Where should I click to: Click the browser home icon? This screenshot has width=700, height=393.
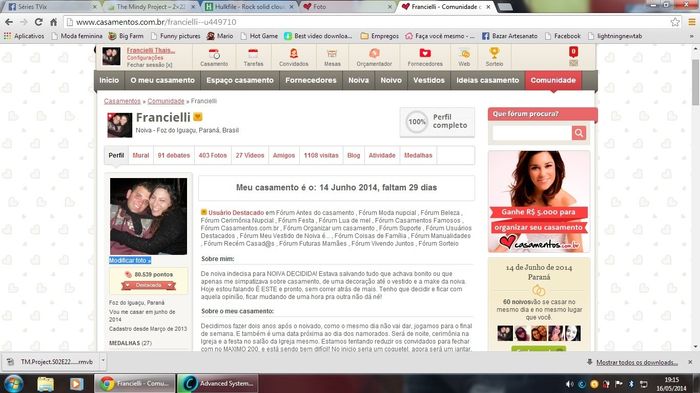click(x=53, y=22)
